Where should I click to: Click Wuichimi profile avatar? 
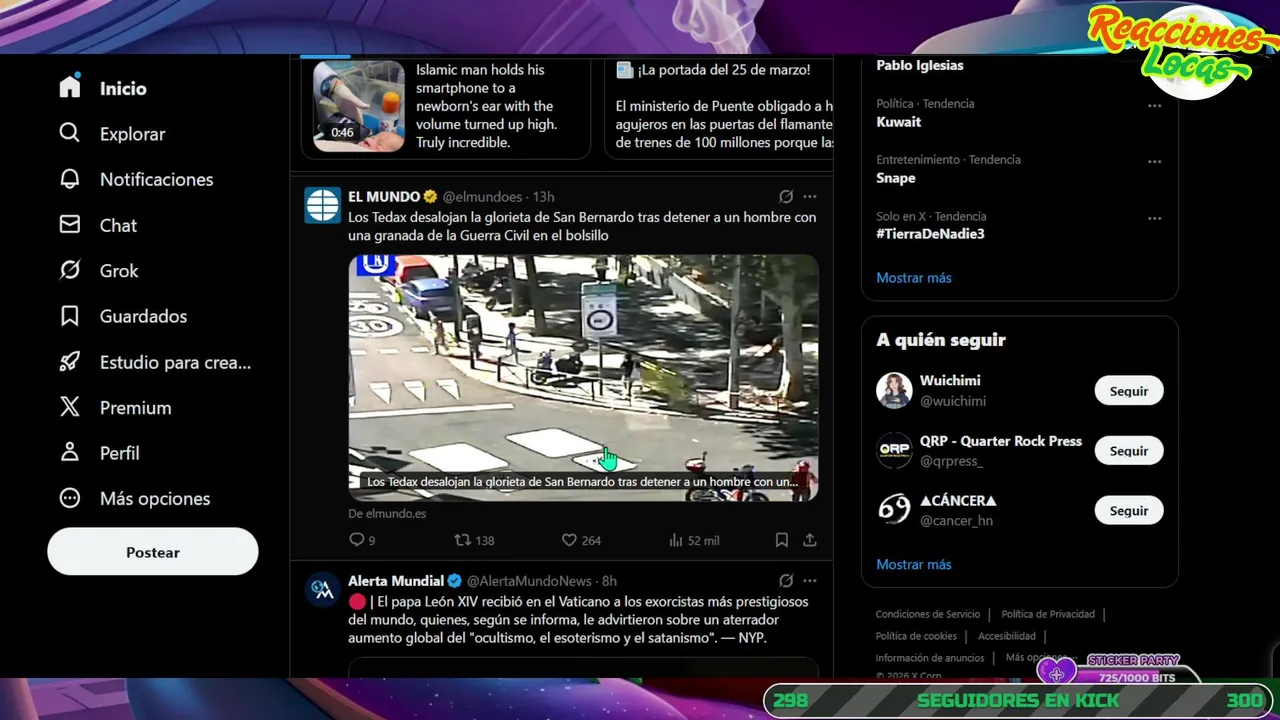[x=894, y=391]
